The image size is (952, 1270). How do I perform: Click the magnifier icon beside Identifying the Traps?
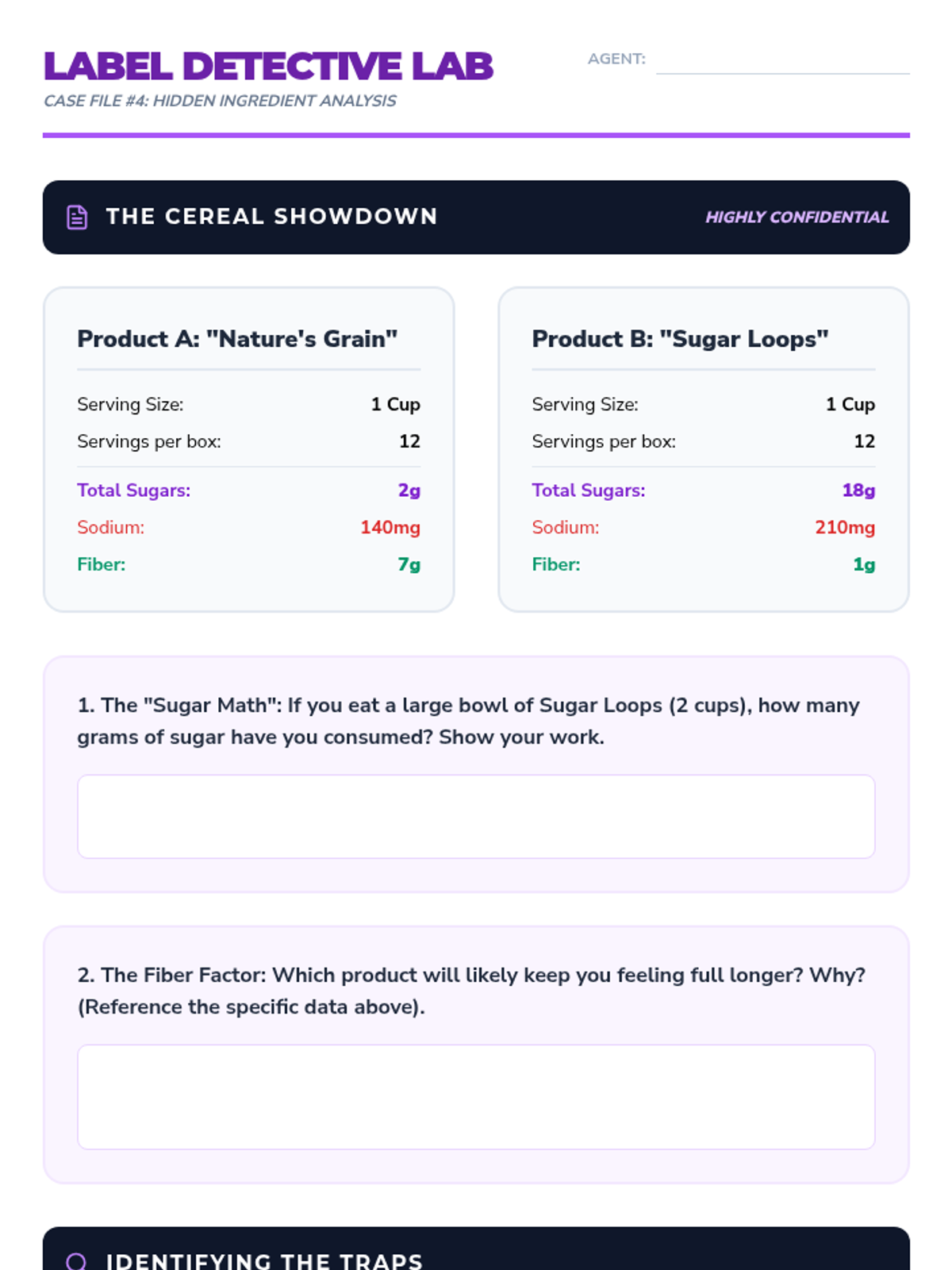tap(77, 1261)
